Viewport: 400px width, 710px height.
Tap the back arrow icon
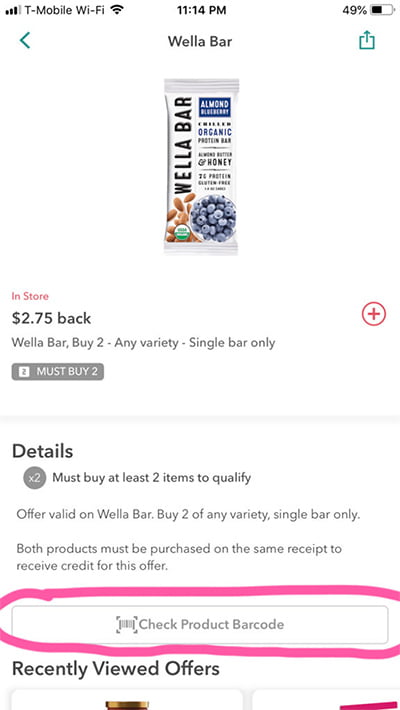(25, 40)
